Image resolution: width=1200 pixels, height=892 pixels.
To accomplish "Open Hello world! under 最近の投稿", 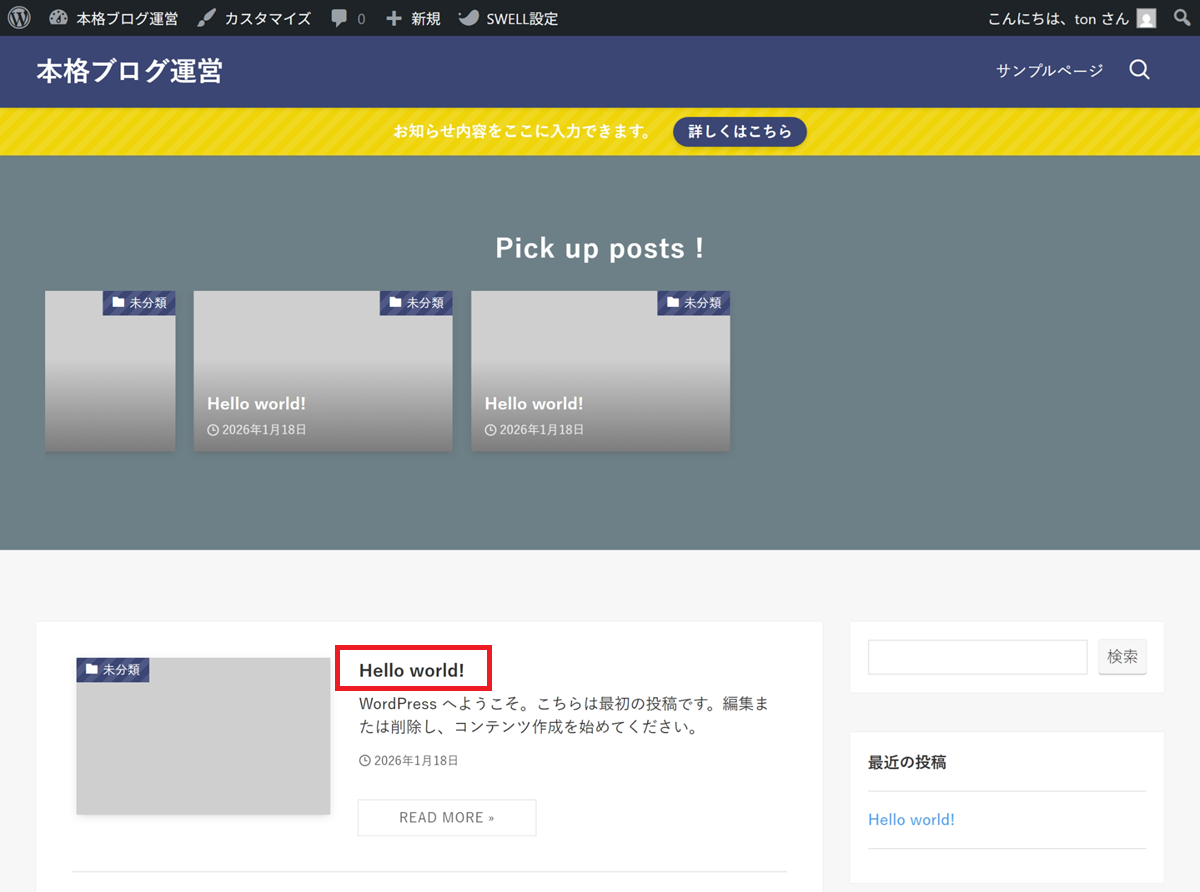I will pyautogui.click(x=911, y=820).
